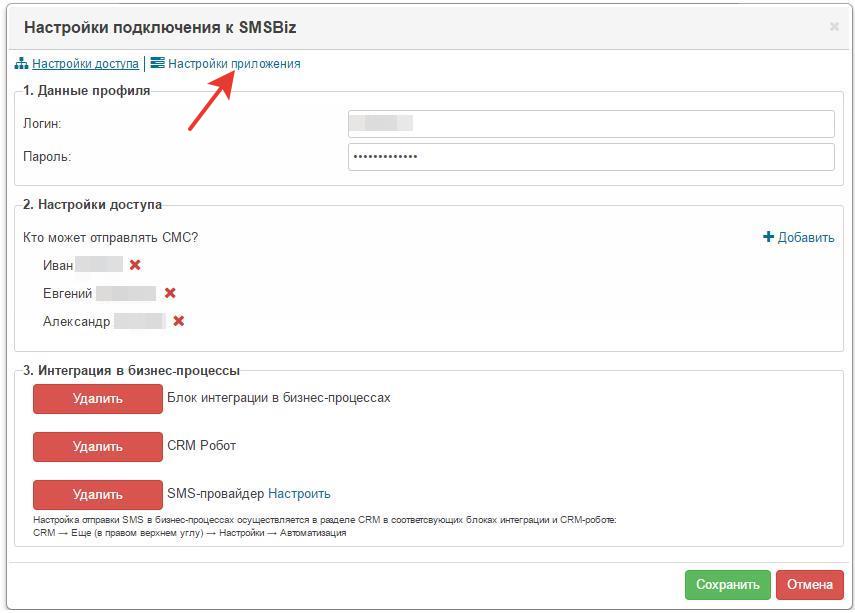Select the name Александр in list
Viewport: 855px width, 613px height.
76,322
